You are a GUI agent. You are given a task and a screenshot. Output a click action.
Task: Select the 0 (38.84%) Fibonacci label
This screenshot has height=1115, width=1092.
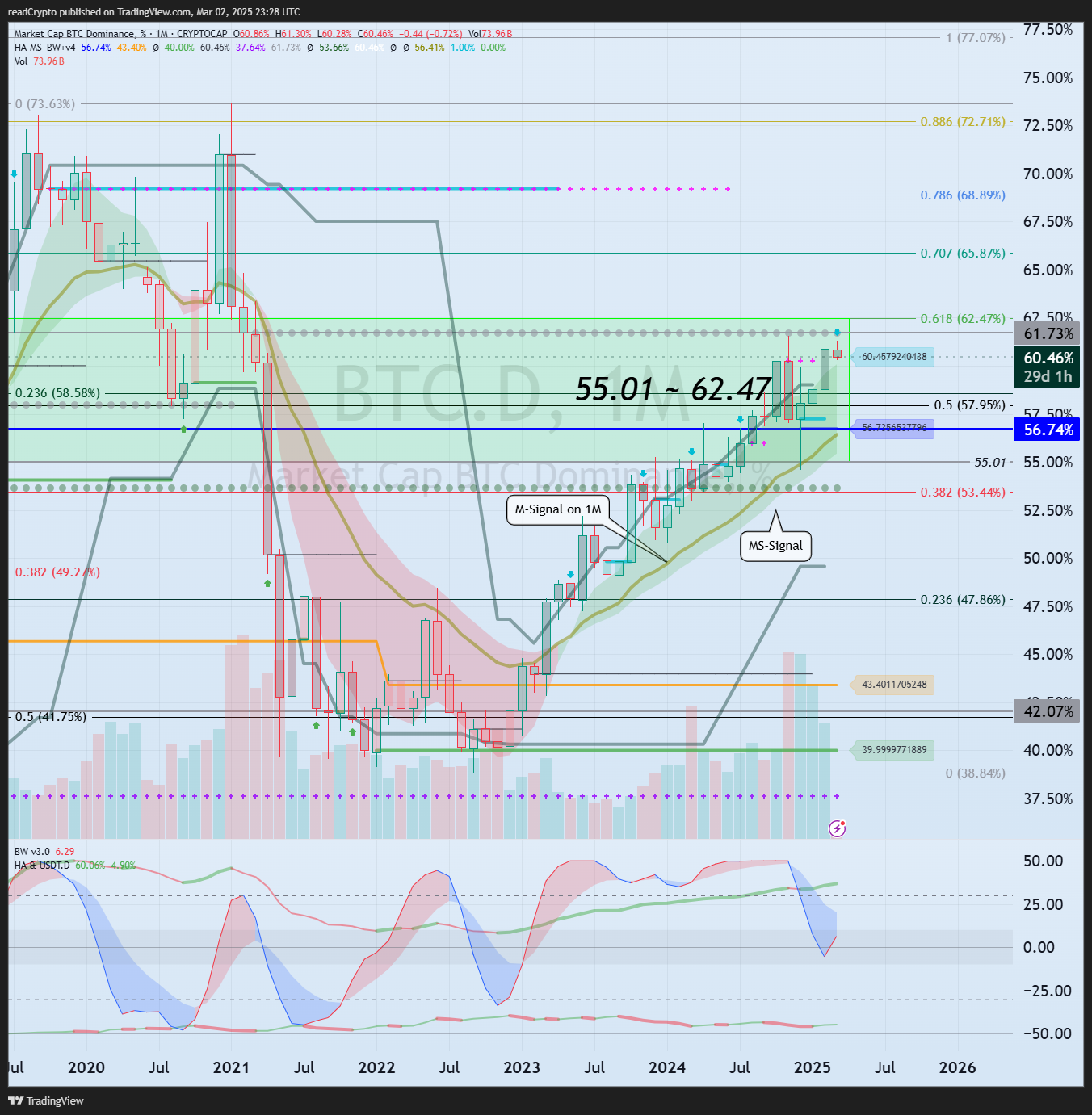976,773
